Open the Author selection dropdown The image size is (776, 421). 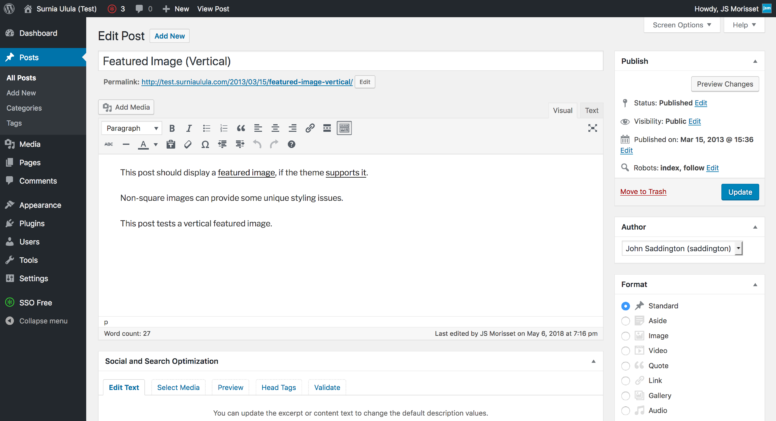[x=682, y=248]
